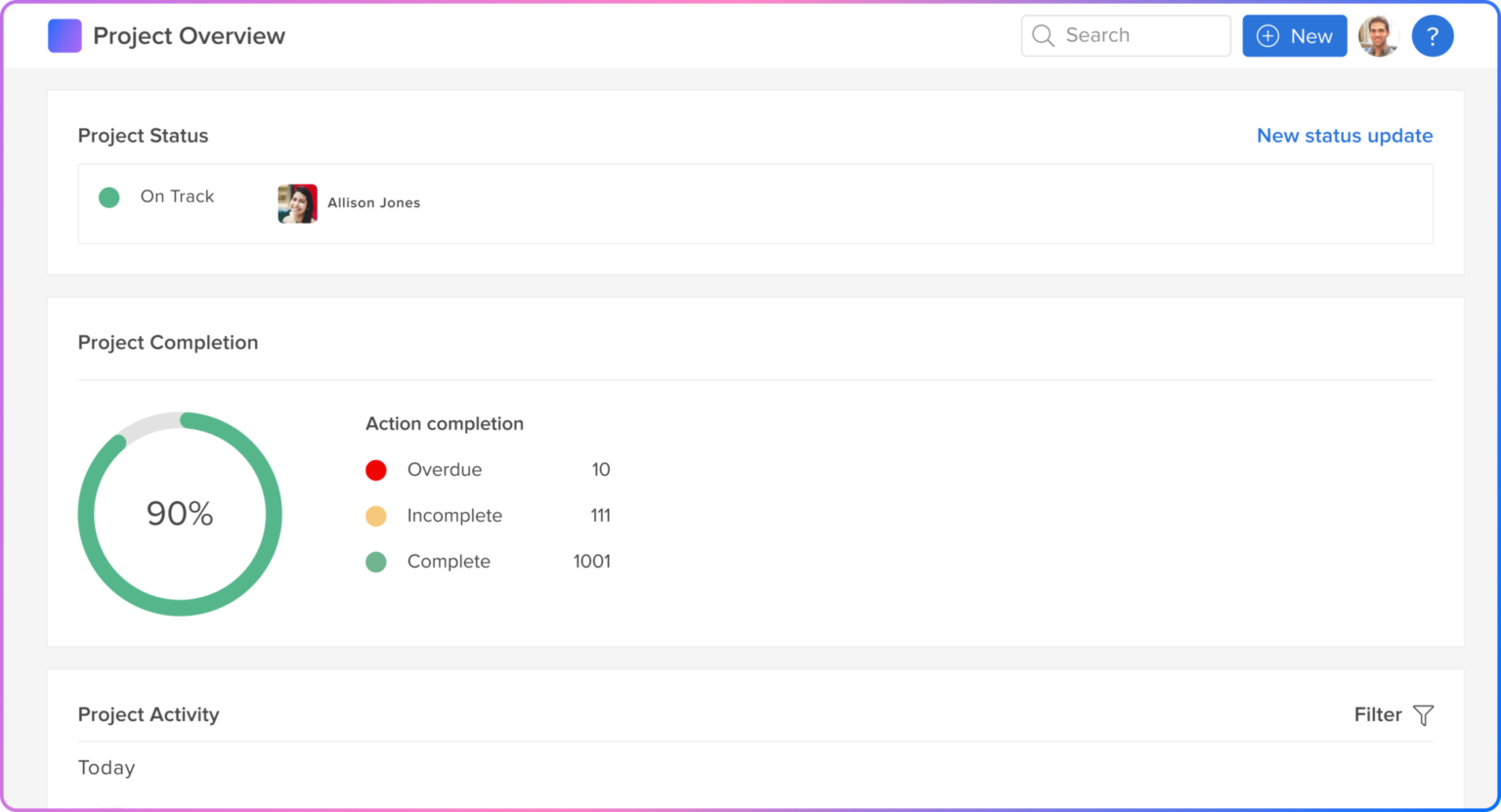The image size is (1501, 812).
Task: Click the New button
Action: click(1295, 35)
